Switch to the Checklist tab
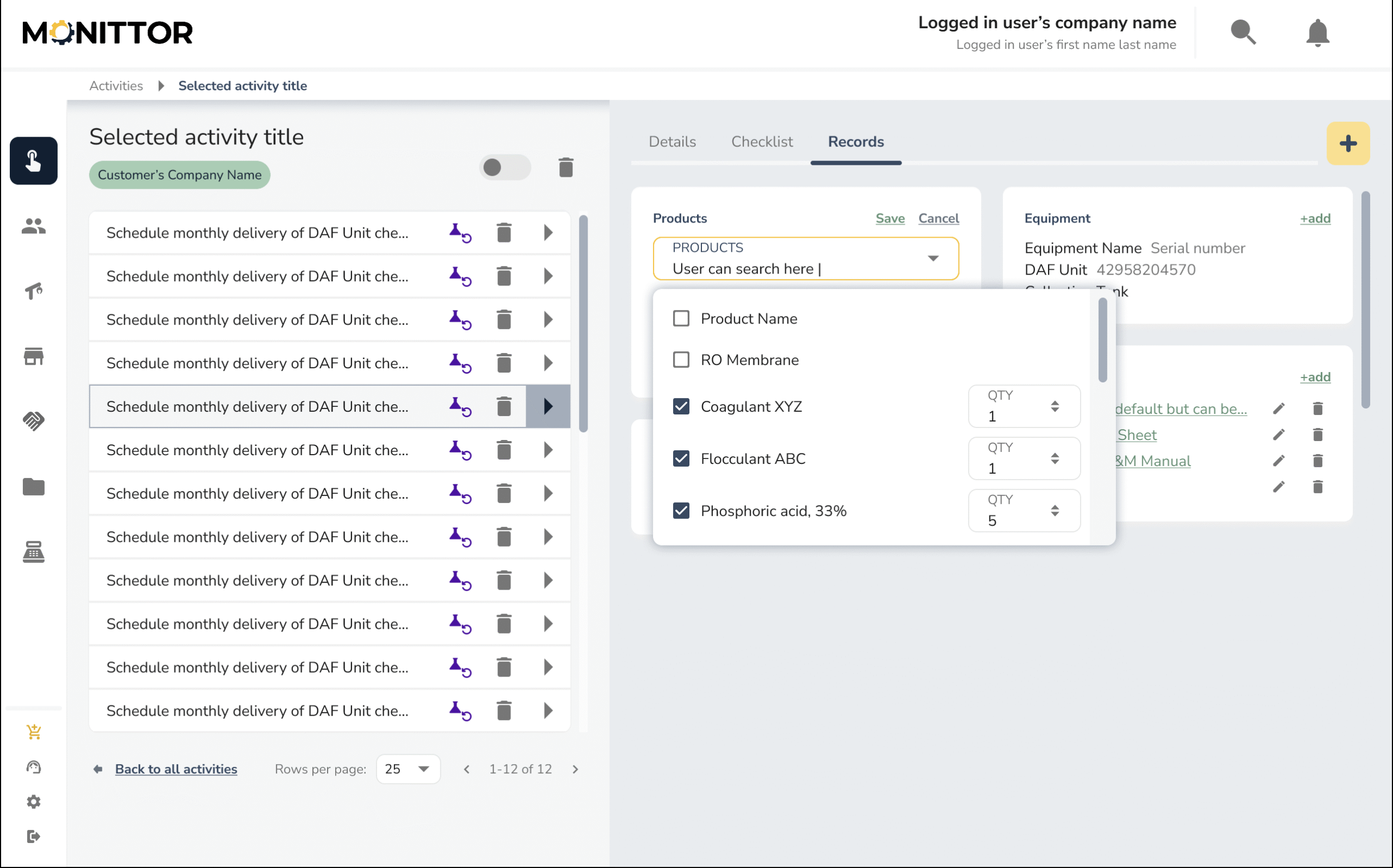The height and width of the screenshot is (868, 1393). [761, 142]
